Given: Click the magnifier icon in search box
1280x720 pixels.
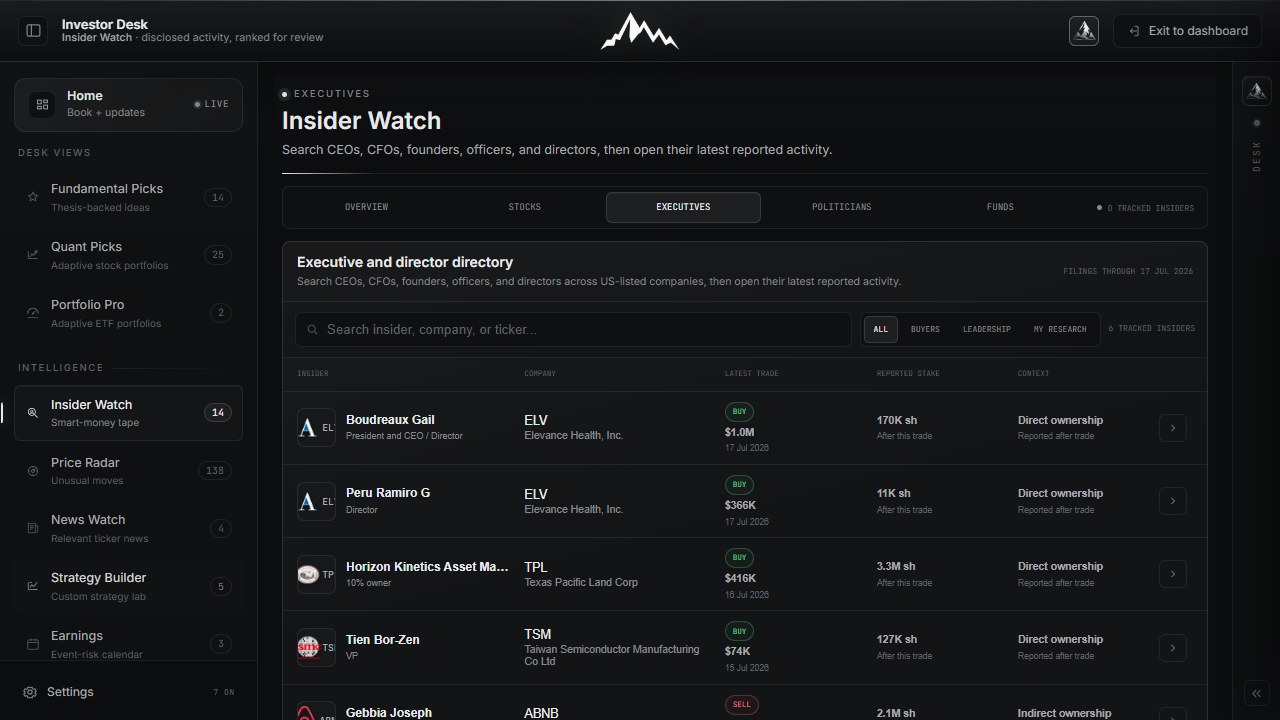Looking at the screenshot, I should [313, 330].
